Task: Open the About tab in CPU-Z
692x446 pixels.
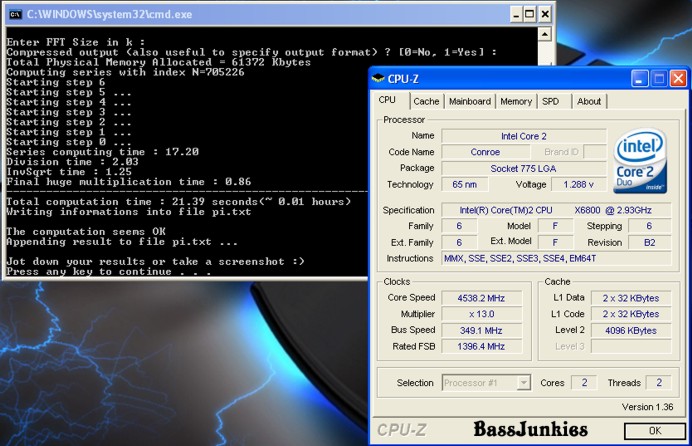Action: point(589,101)
